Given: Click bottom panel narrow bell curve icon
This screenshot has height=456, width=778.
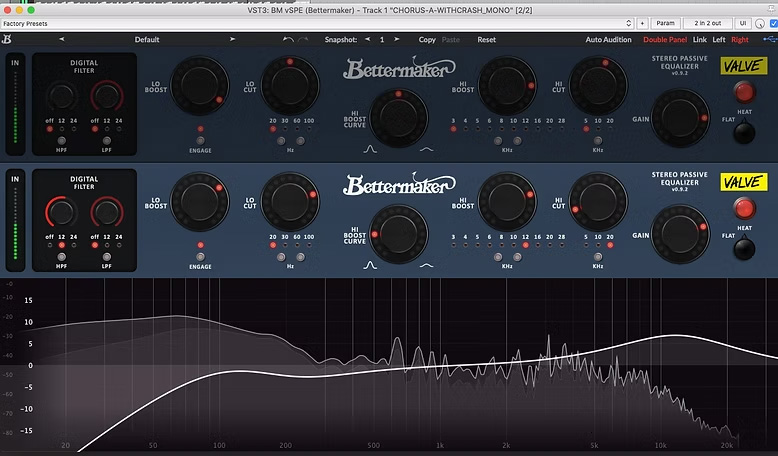Looking at the screenshot, I should pos(370,265).
